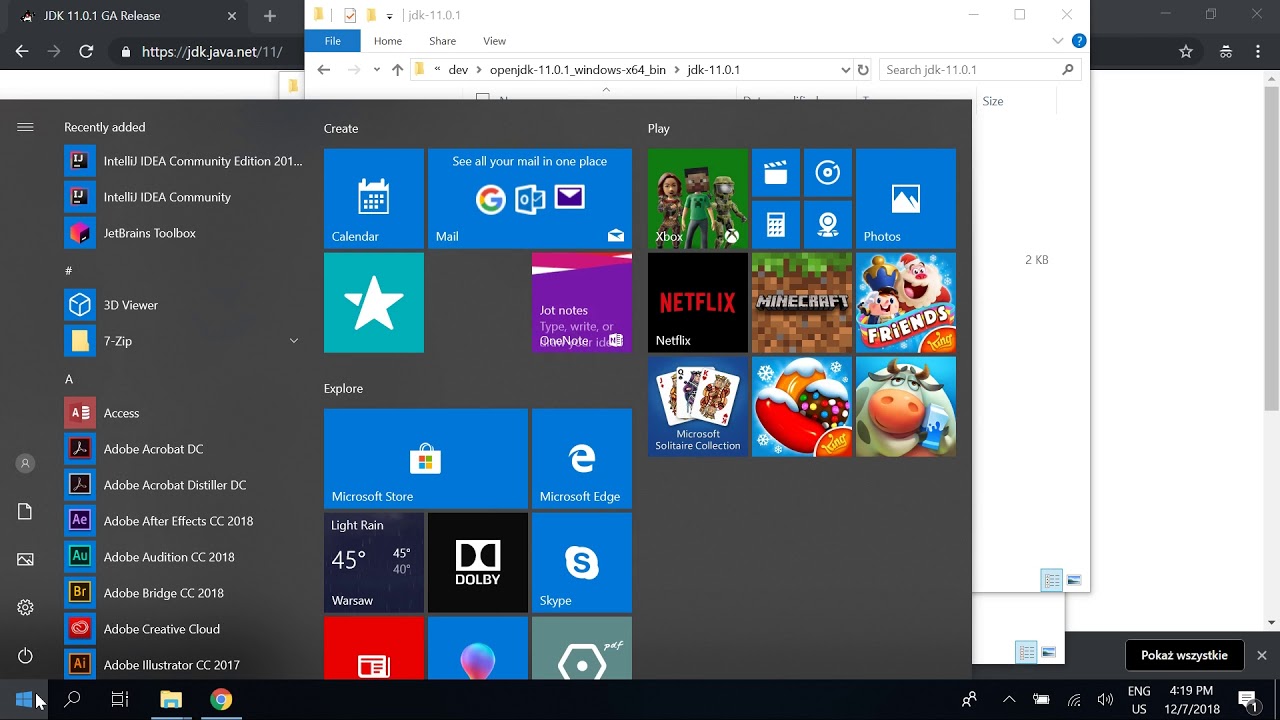Open the Calculator small tile
The width and height of the screenshot is (1280, 720).
(x=776, y=225)
